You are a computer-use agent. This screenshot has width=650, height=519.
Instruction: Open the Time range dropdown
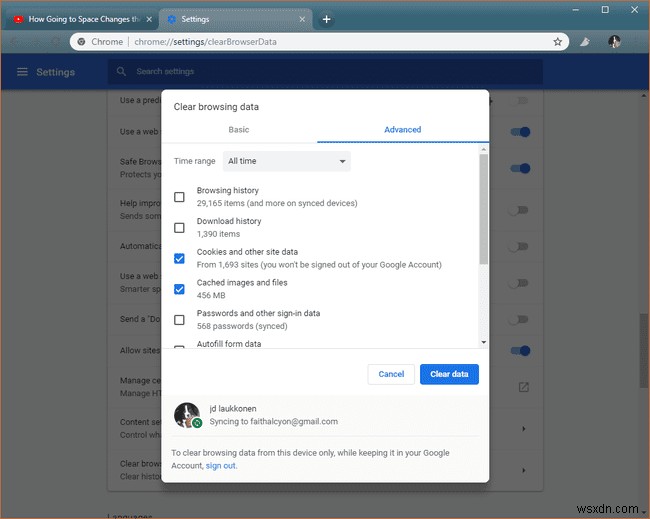pyautogui.click(x=286, y=161)
